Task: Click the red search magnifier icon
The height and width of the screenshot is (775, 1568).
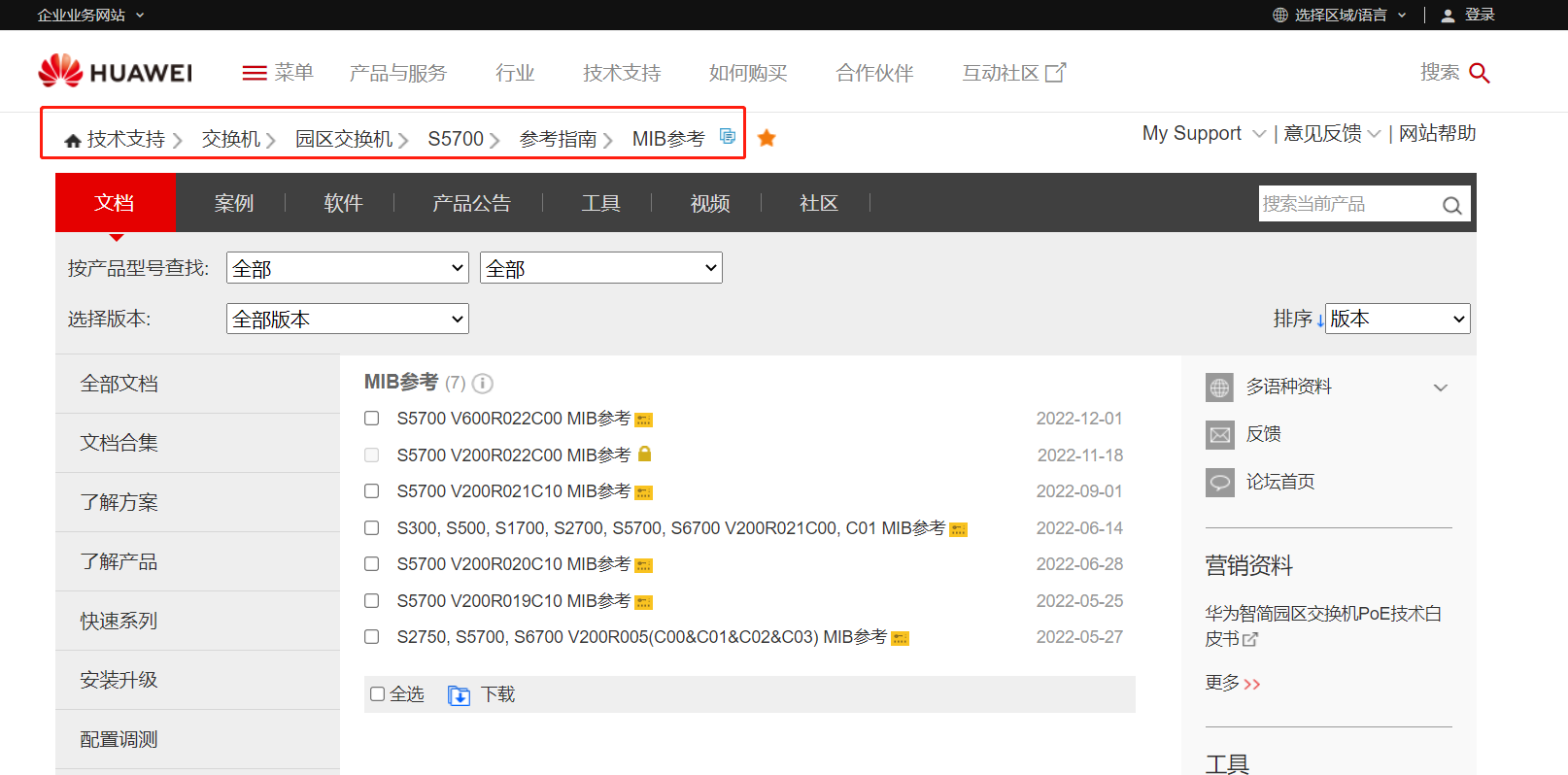Action: (1480, 73)
